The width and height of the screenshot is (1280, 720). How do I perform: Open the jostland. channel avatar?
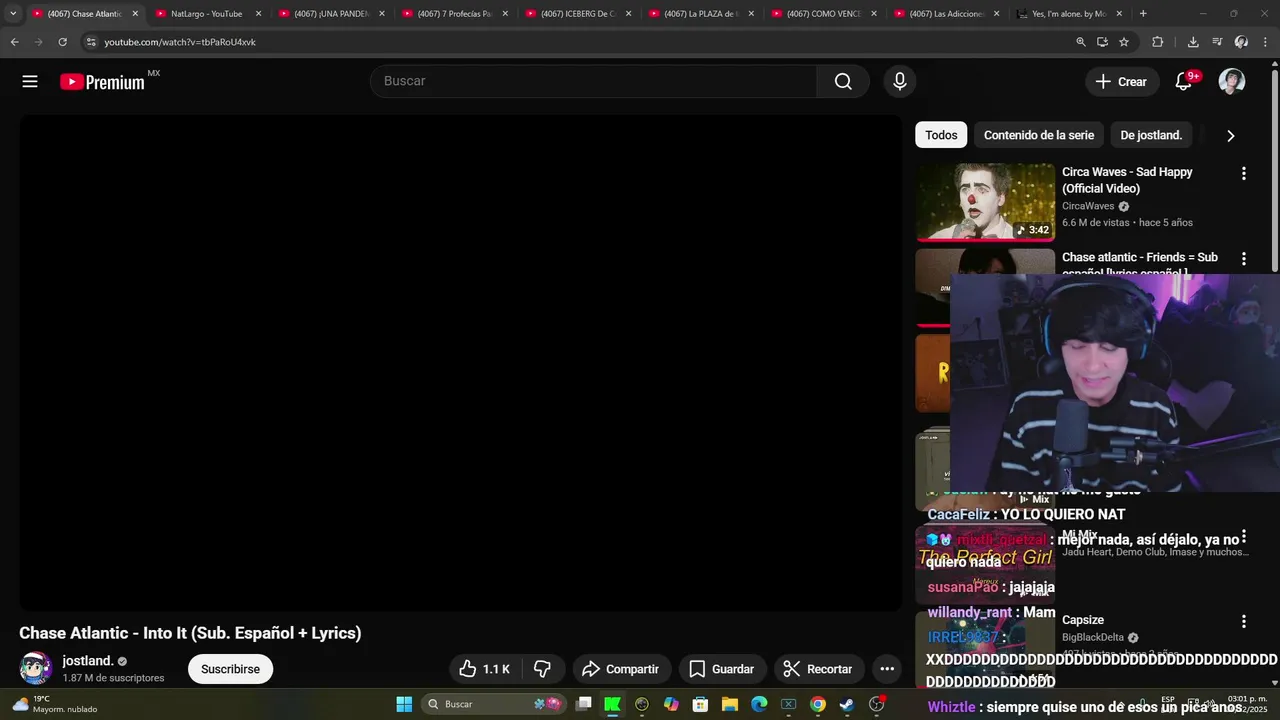click(x=36, y=668)
